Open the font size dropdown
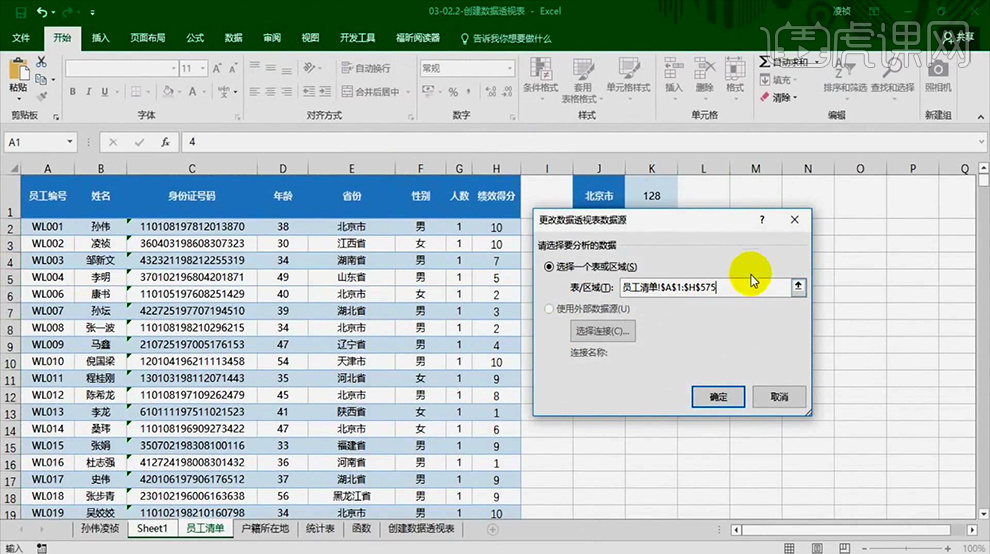Image resolution: width=990 pixels, height=554 pixels. (x=203, y=68)
